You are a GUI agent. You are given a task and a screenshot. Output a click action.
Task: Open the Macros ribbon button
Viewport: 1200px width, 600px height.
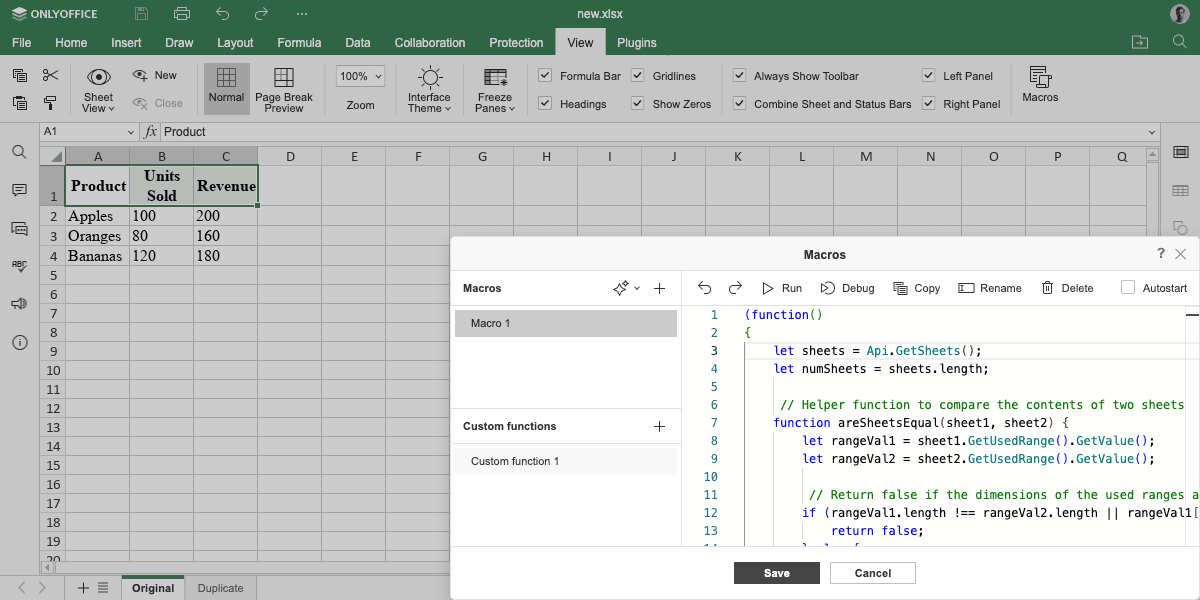click(x=1040, y=86)
